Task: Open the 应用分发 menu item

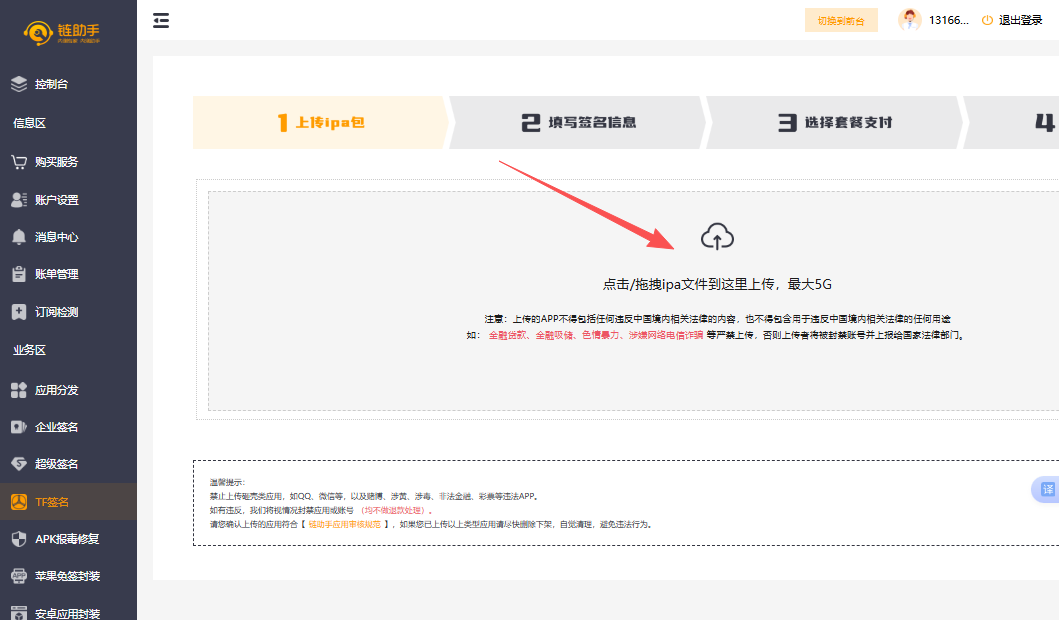Action: tap(56, 390)
